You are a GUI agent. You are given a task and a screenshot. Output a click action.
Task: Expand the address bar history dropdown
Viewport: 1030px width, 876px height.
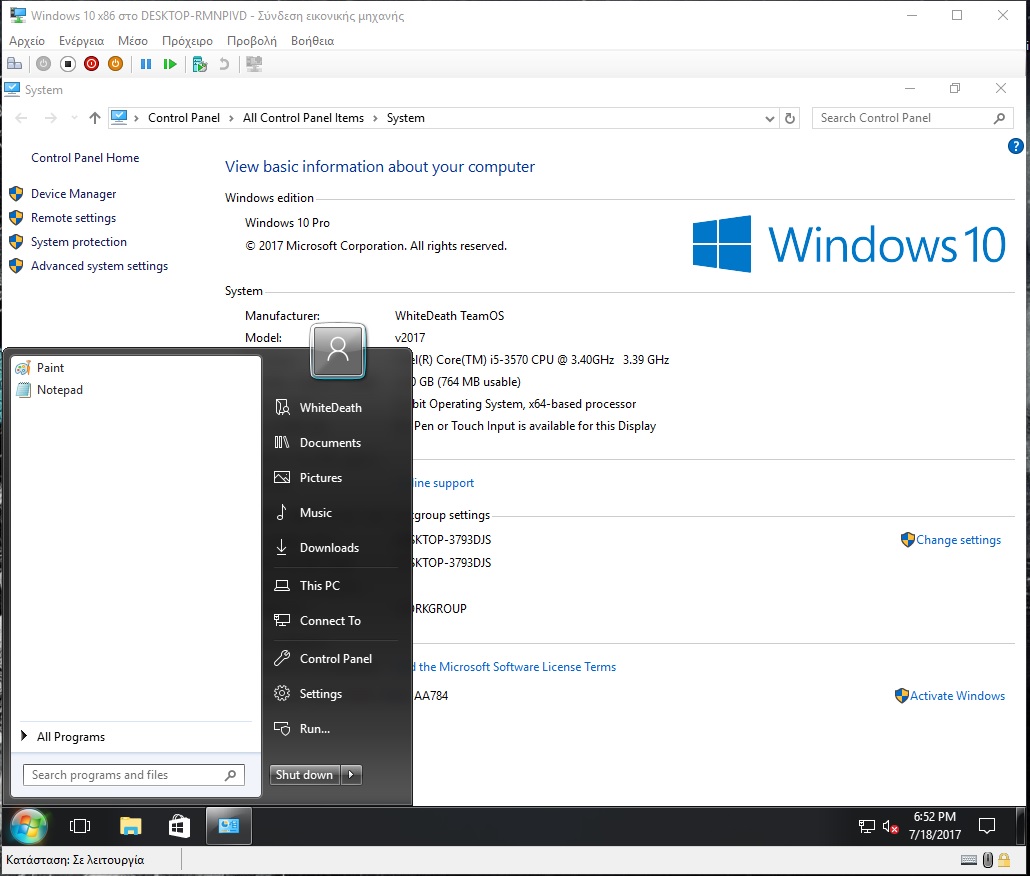coord(769,118)
